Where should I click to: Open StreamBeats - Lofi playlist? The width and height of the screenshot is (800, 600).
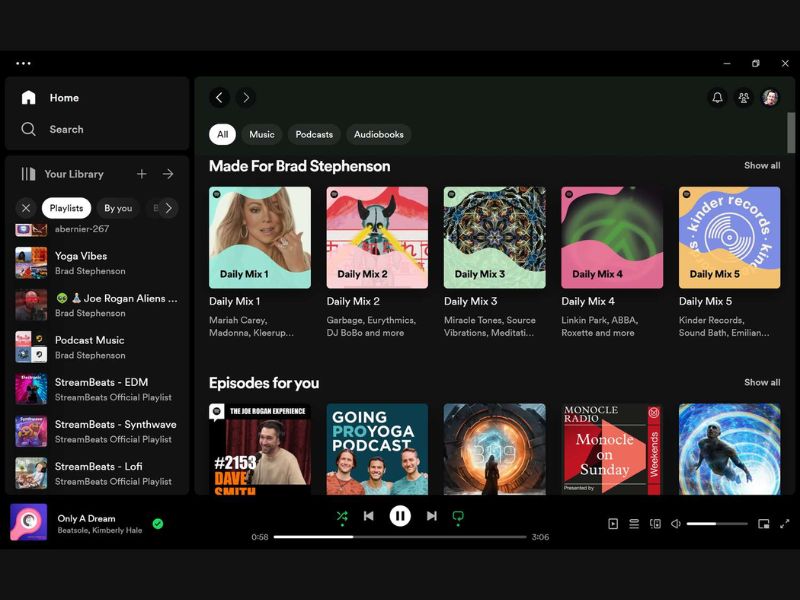point(97,473)
